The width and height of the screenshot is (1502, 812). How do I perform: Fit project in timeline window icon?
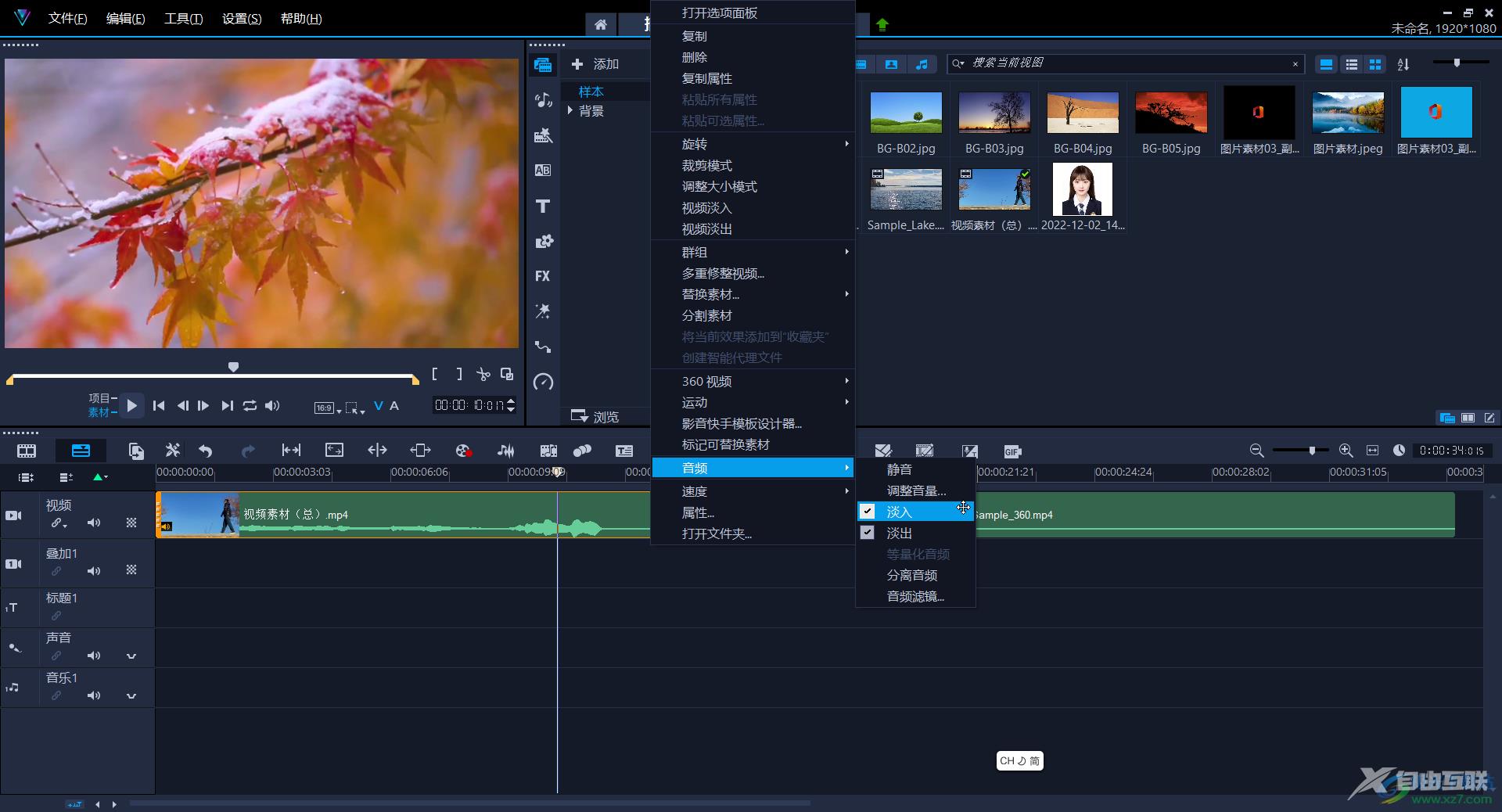1372,451
